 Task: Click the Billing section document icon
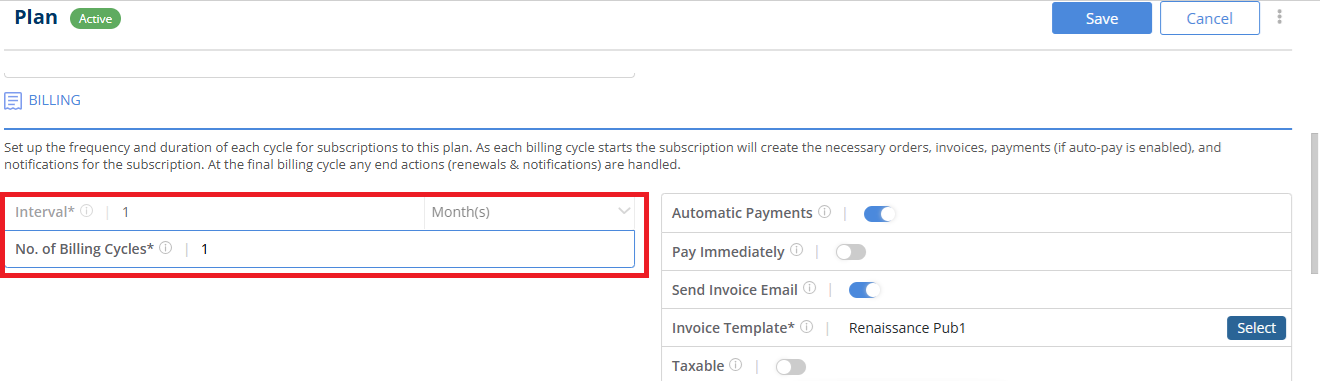(x=13, y=101)
